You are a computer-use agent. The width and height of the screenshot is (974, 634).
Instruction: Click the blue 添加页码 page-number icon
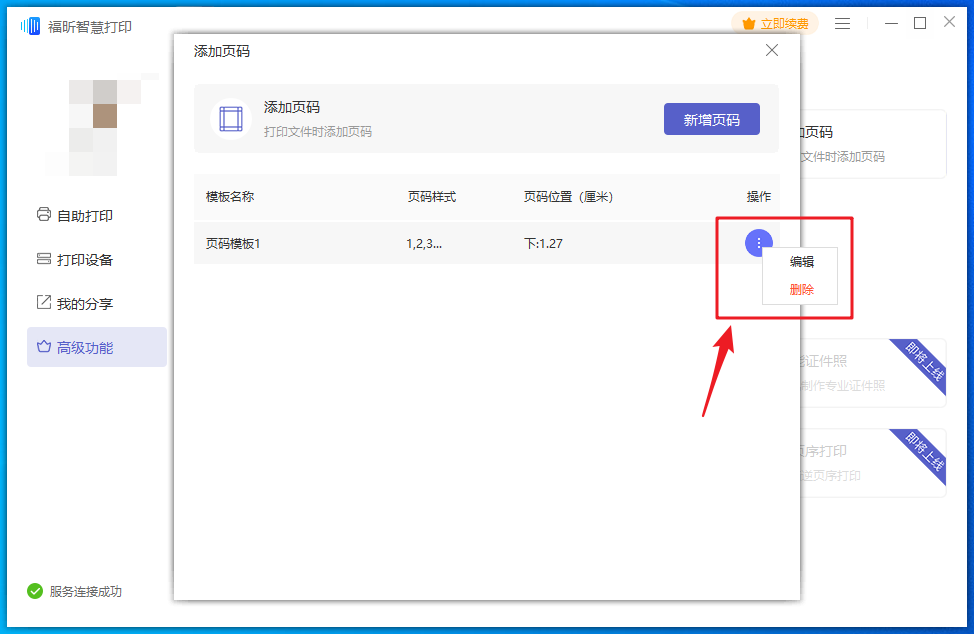click(231, 120)
